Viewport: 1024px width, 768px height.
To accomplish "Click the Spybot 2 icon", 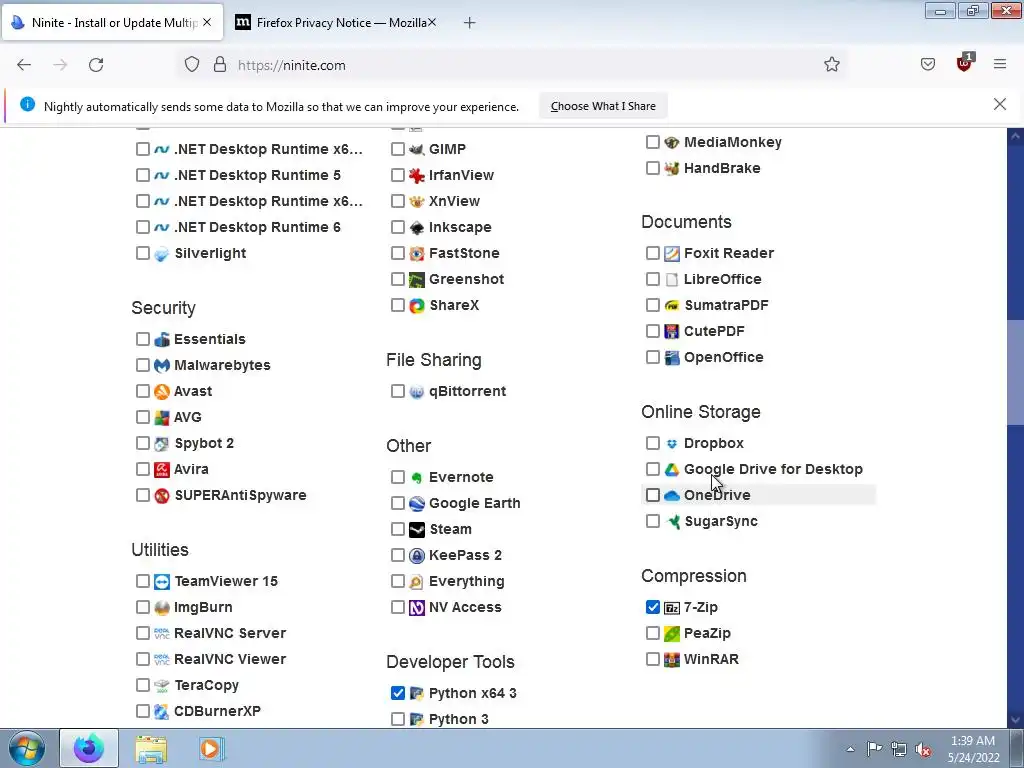I will click(x=162, y=444).
